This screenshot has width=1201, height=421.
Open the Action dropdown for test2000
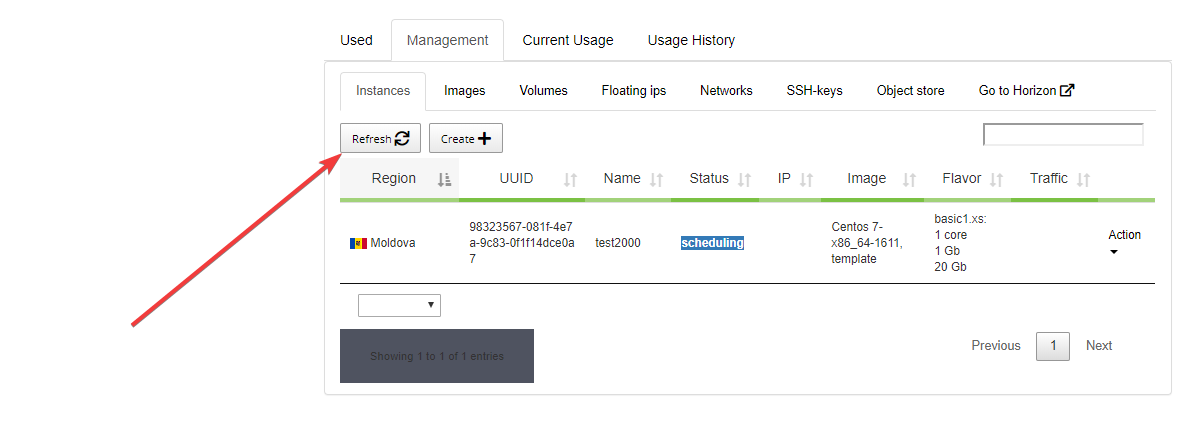tap(1124, 243)
